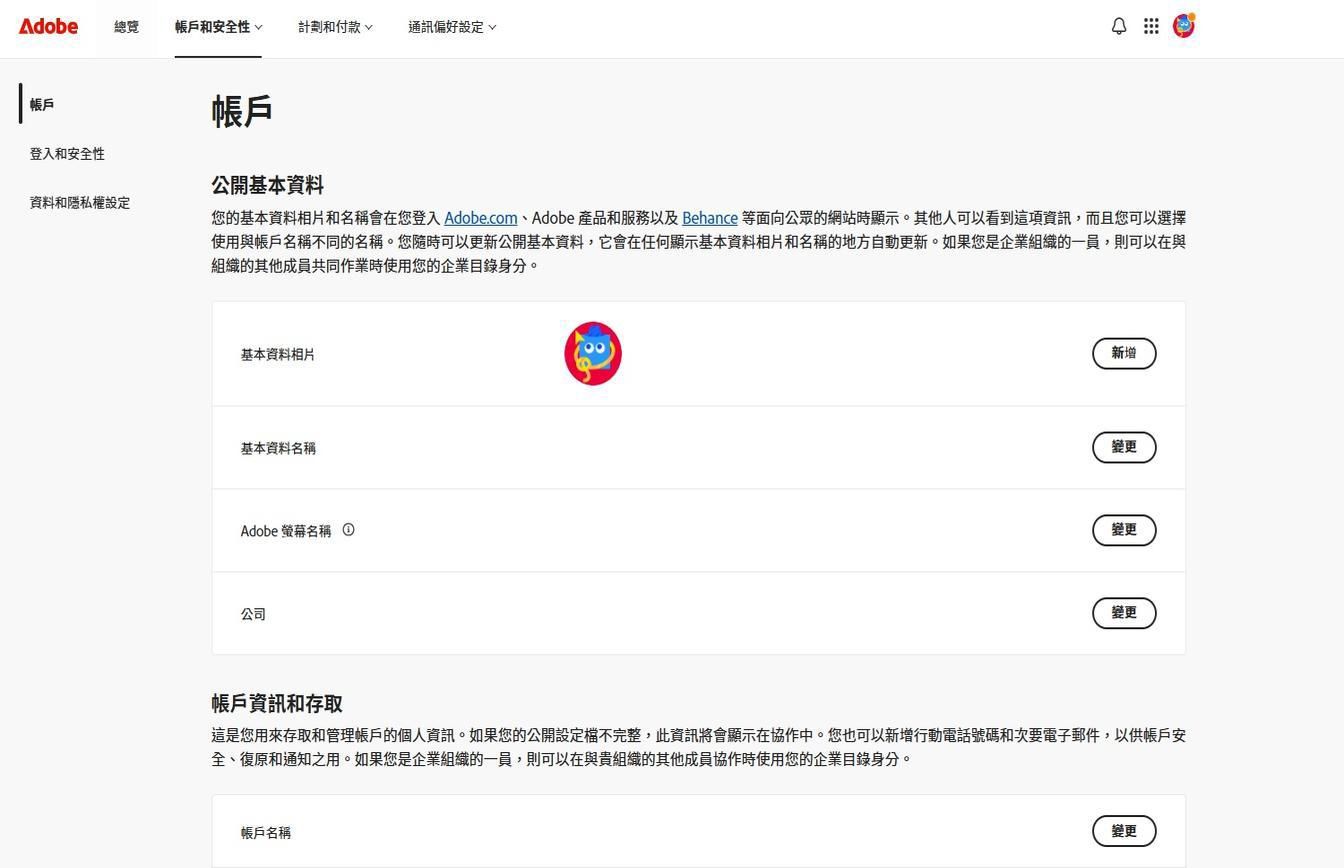Click 變更 next to Adobe 螢幕名稱

[1123, 530]
